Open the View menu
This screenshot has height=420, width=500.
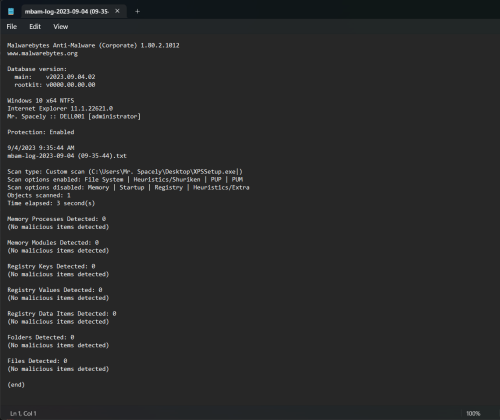(x=61, y=27)
